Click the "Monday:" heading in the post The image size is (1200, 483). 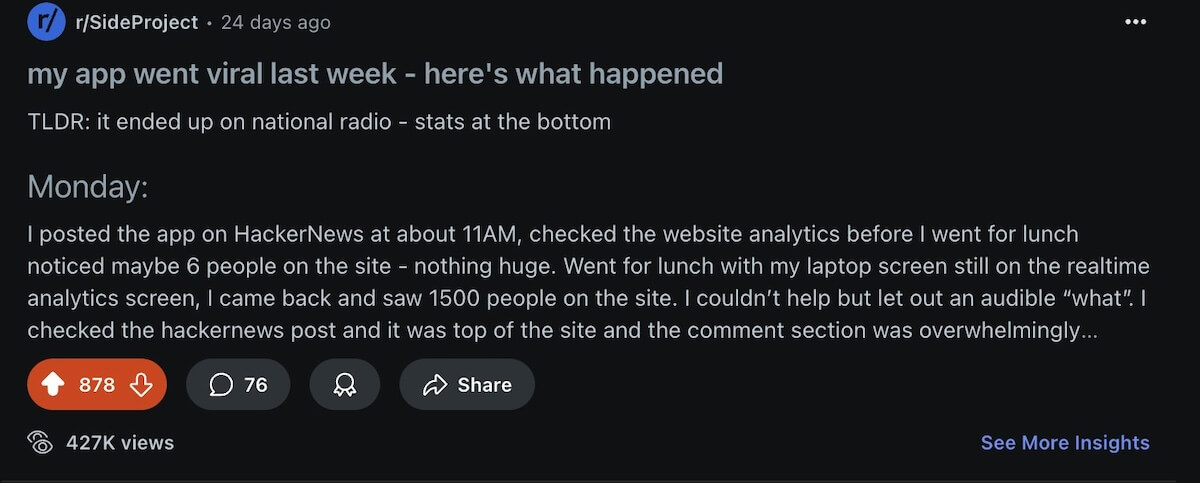coord(87,187)
